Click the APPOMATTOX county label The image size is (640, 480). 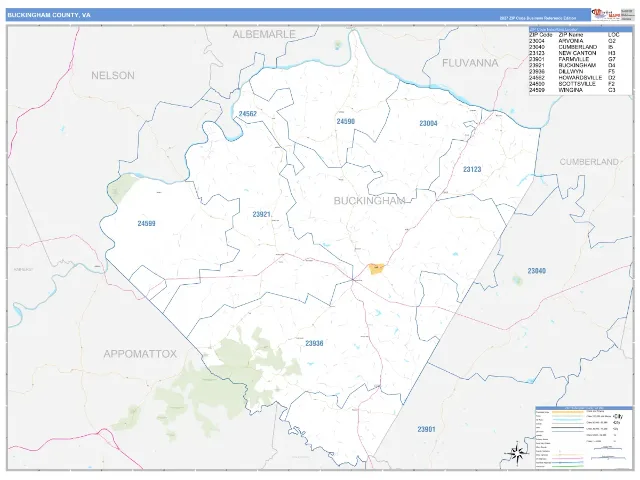pyautogui.click(x=140, y=354)
